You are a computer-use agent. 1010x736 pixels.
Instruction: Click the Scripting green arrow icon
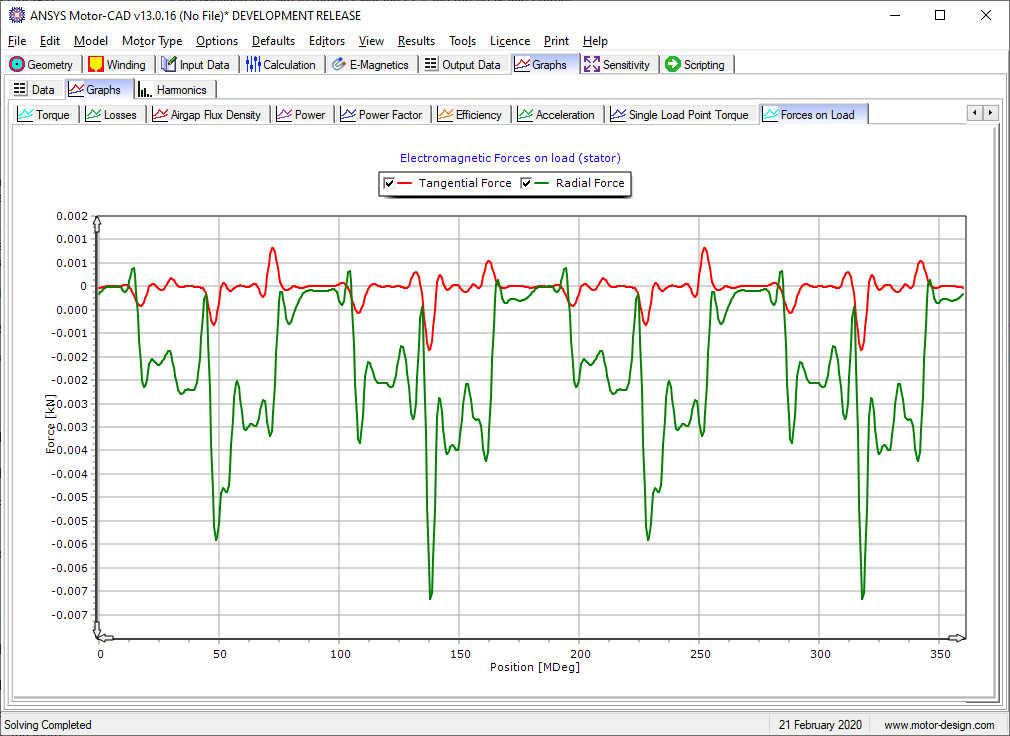point(672,64)
